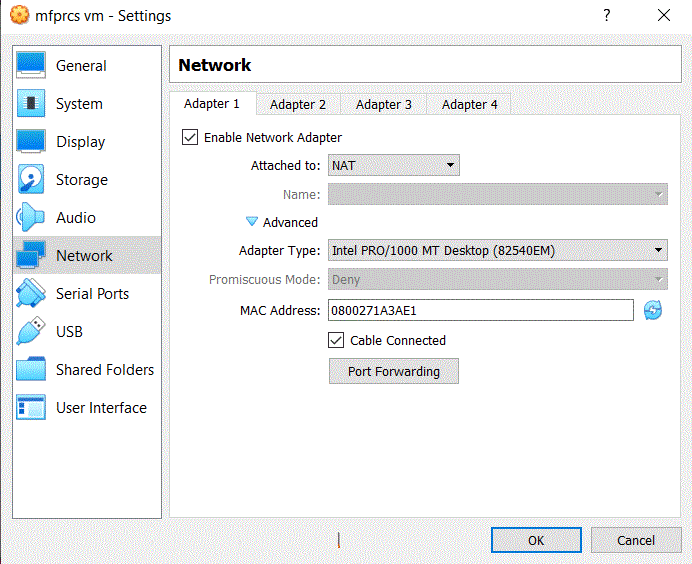
Task: Select the General label in sidebar
Action: (81, 66)
